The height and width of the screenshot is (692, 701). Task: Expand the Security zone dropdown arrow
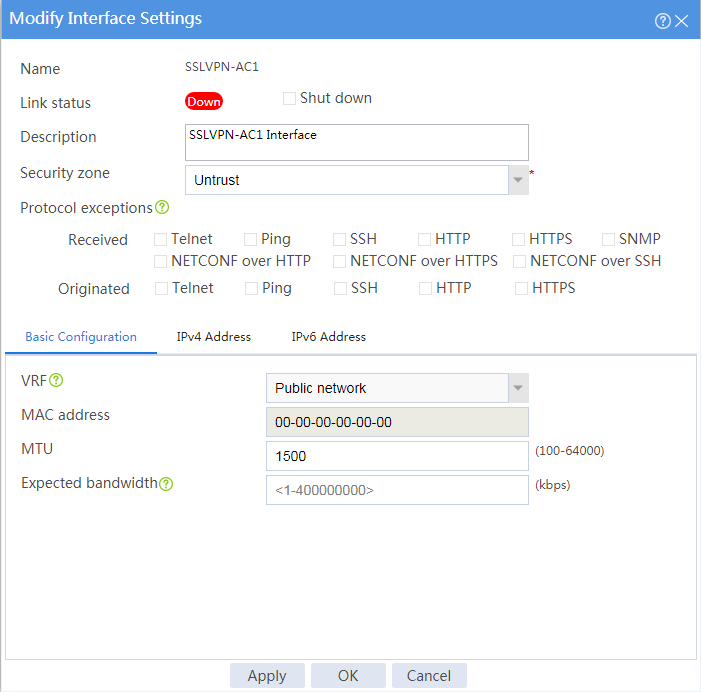[518, 180]
